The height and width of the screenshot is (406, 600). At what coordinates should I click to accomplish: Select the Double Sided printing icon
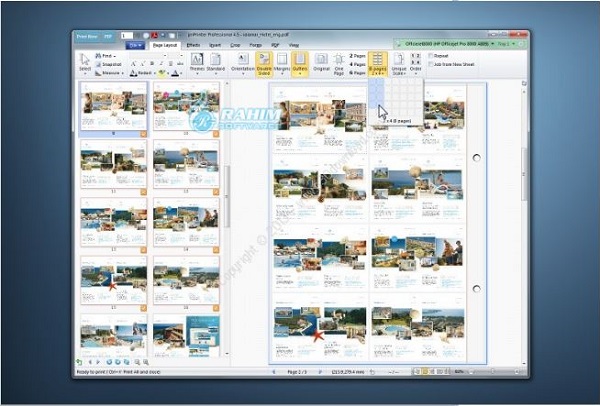264,62
